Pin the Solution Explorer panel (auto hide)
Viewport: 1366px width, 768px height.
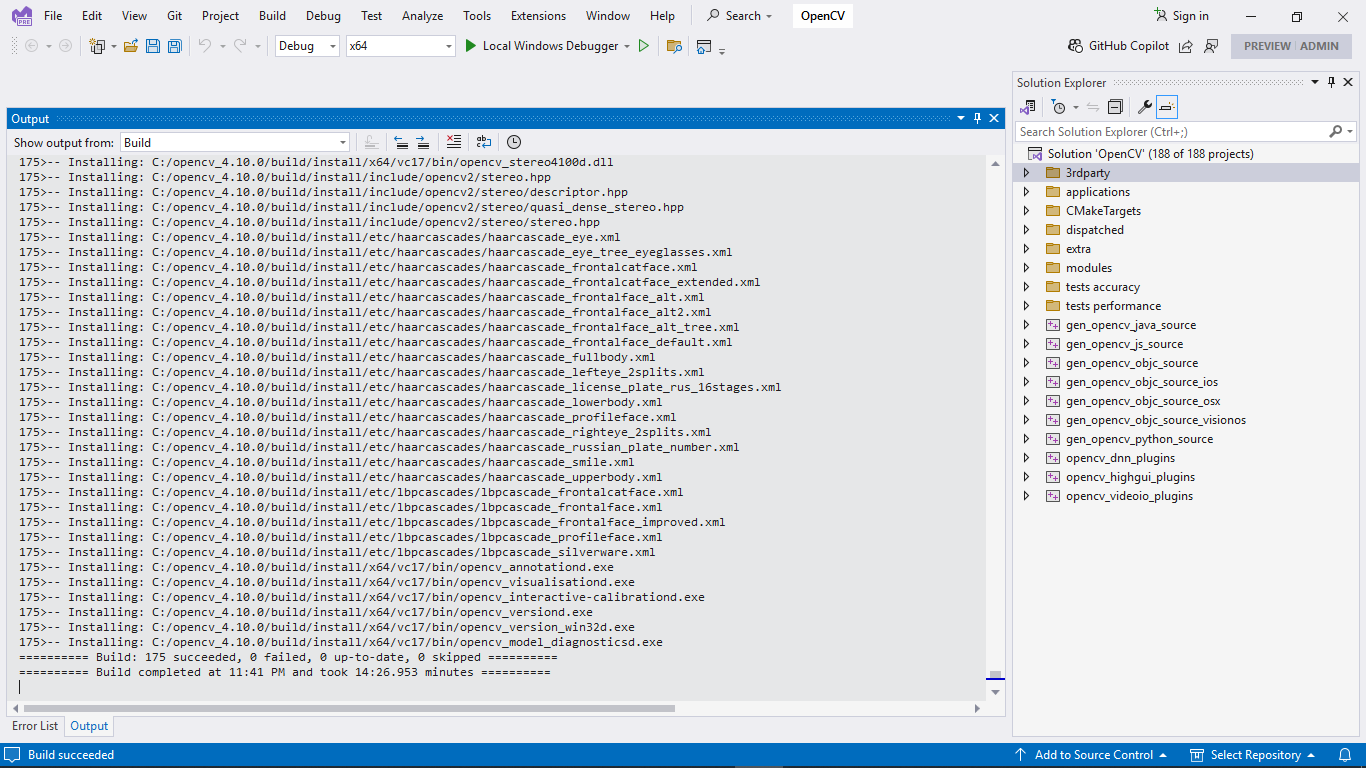(1331, 83)
